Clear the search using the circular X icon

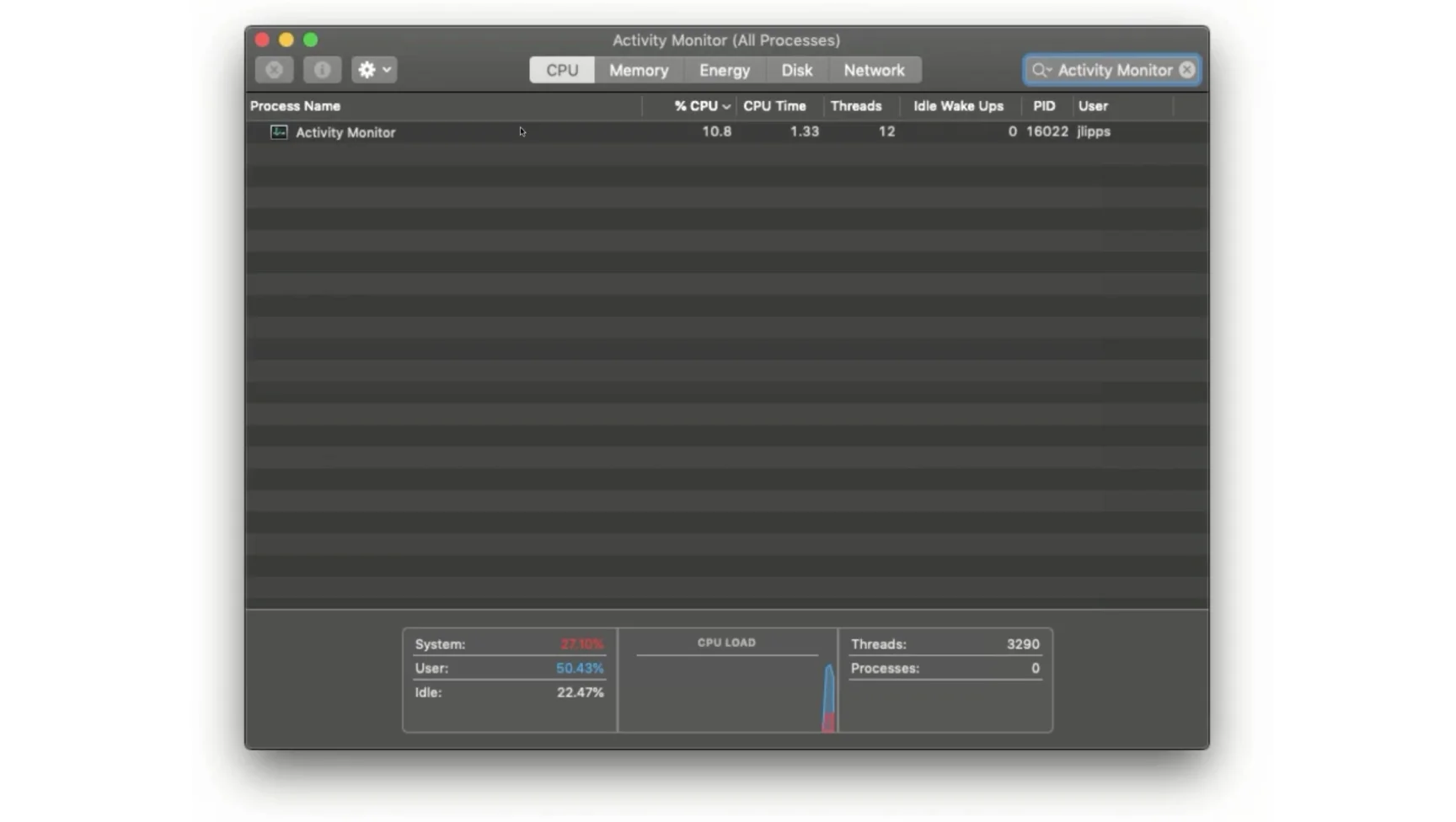1186,70
